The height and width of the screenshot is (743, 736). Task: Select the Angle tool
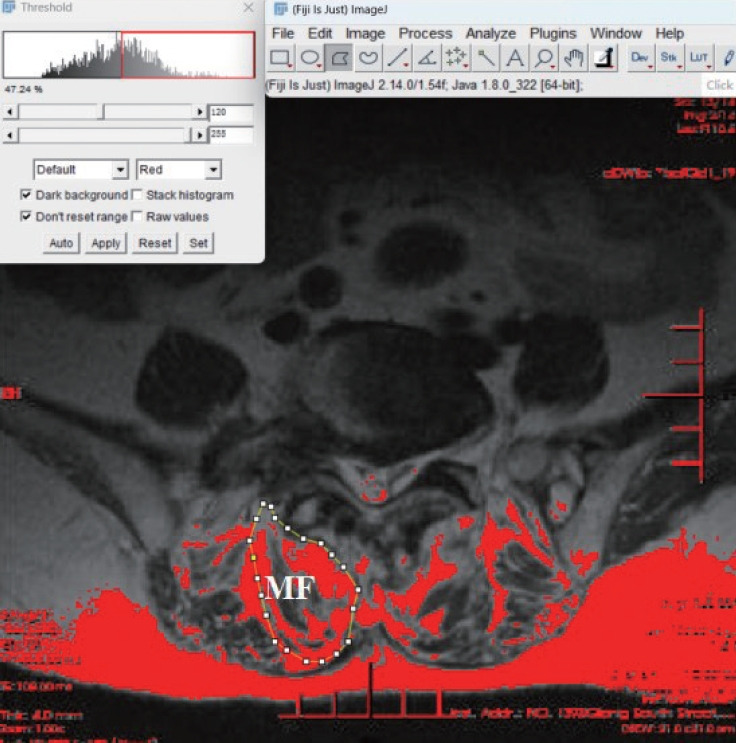427,58
